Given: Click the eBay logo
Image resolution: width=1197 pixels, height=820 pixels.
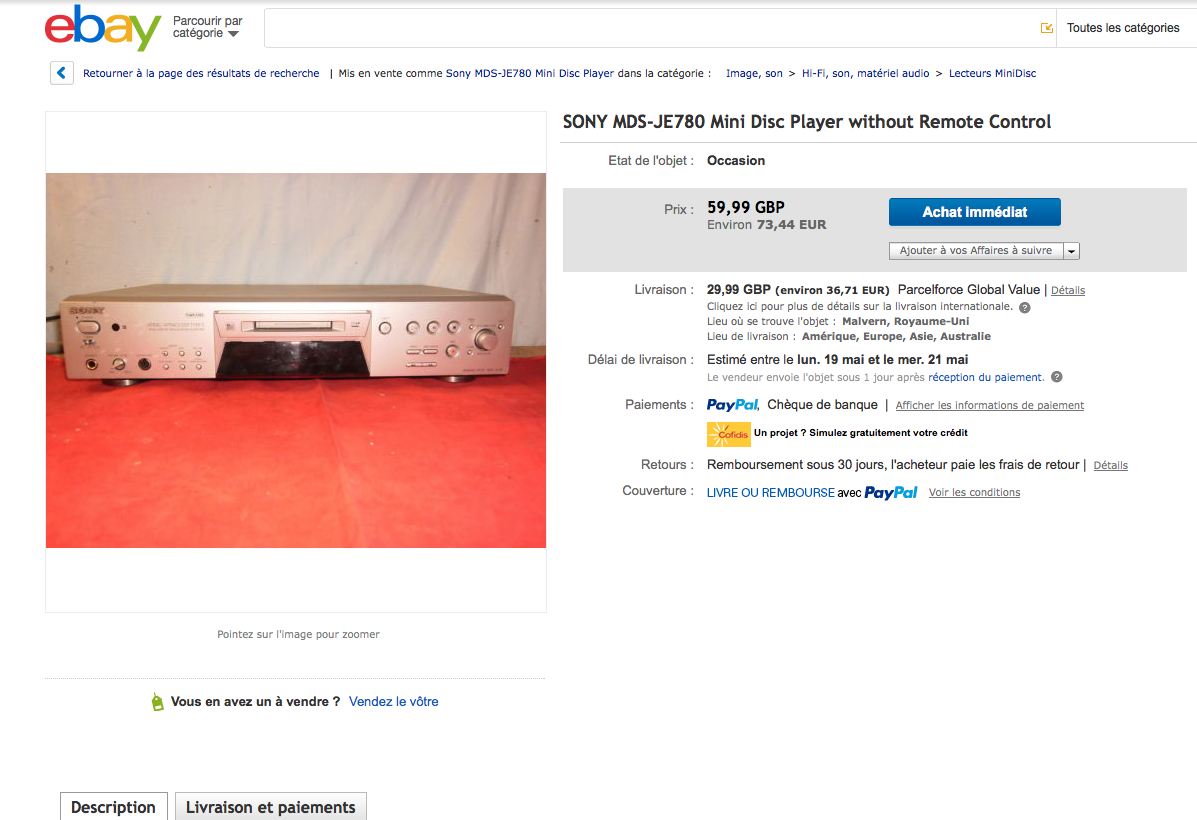Looking at the screenshot, I should (x=103, y=27).
